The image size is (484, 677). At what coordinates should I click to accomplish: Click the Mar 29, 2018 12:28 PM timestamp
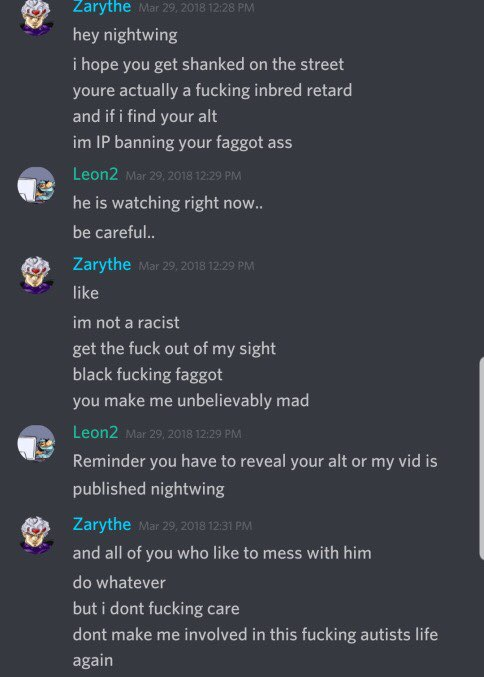pyautogui.click(x=196, y=7)
